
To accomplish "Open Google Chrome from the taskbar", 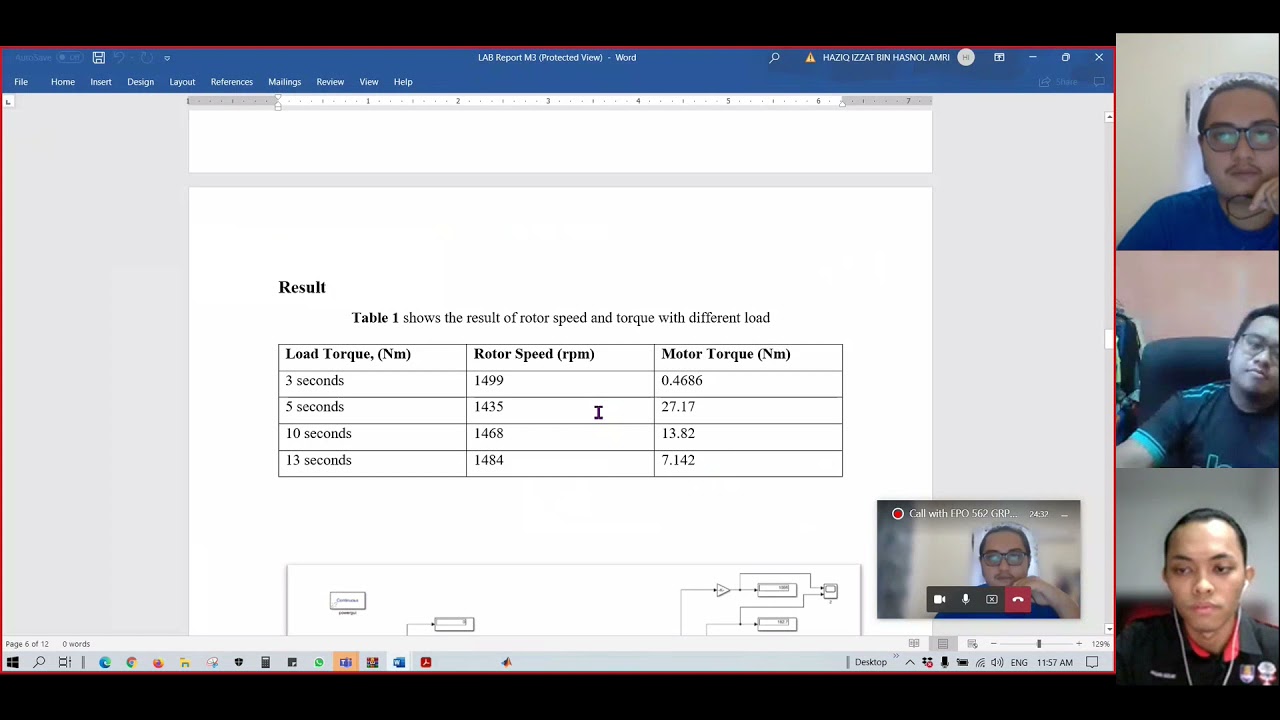I will pyautogui.click(x=131, y=662).
